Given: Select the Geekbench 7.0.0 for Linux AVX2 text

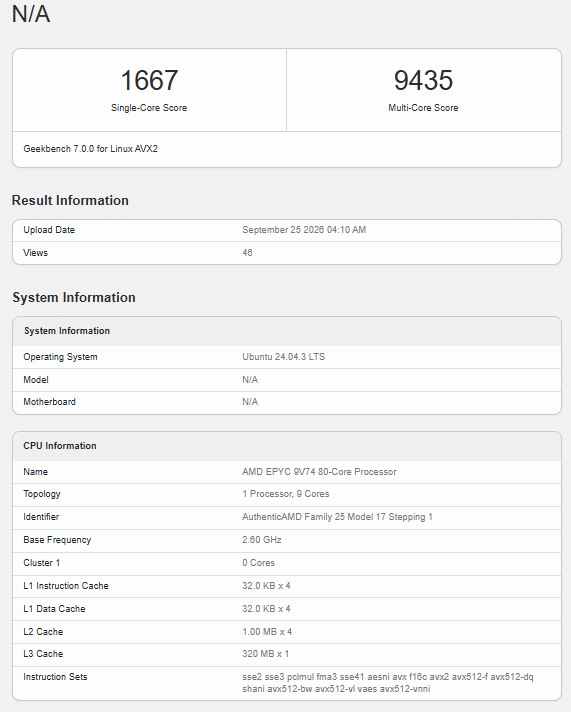Looking at the screenshot, I should tap(90, 149).
